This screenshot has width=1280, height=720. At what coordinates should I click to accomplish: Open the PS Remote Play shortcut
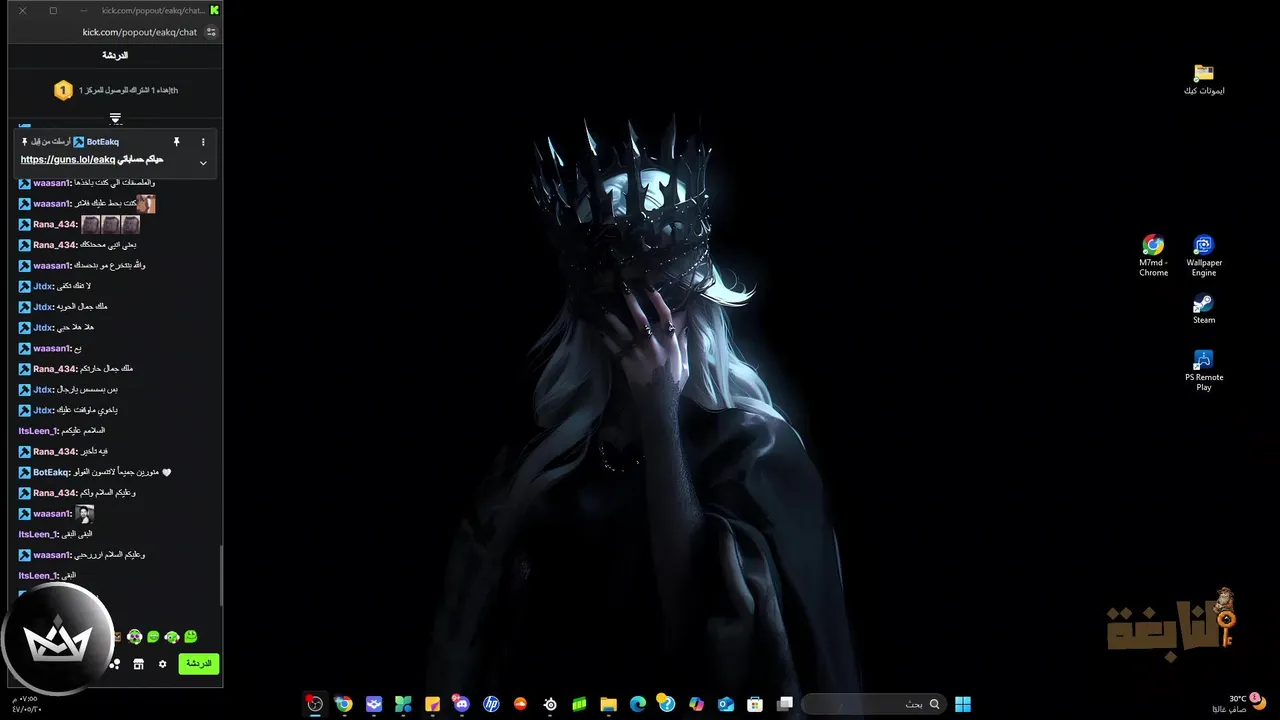tap(1204, 370)
